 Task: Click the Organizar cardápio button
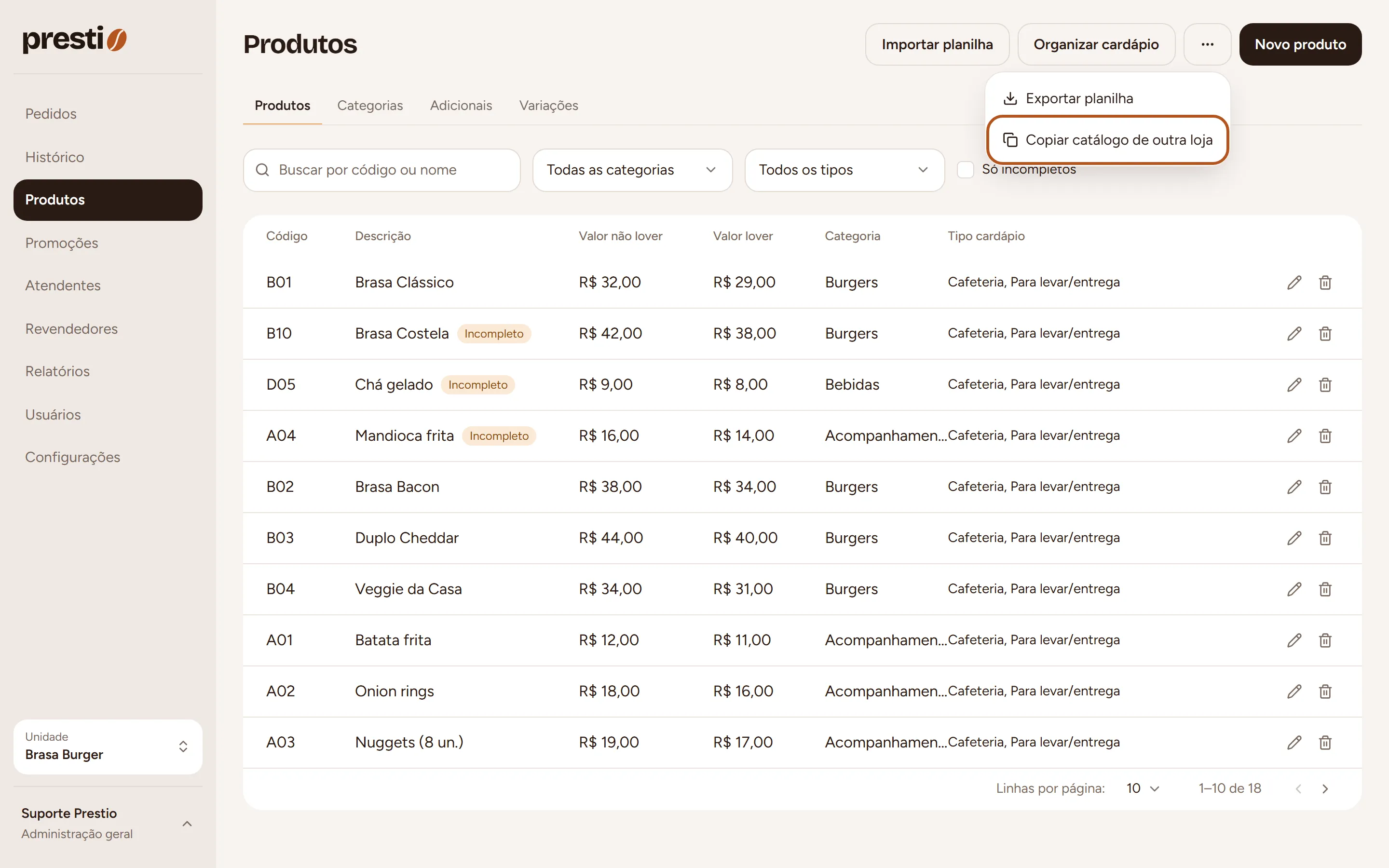pos(1096,44)
